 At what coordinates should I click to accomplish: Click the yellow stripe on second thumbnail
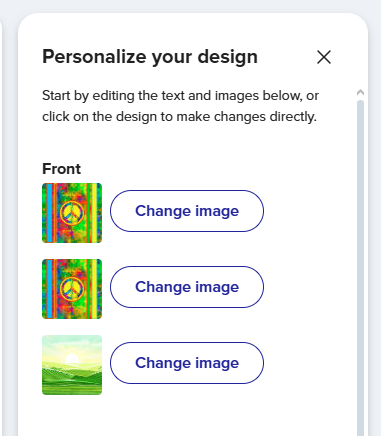pos(94,289)
